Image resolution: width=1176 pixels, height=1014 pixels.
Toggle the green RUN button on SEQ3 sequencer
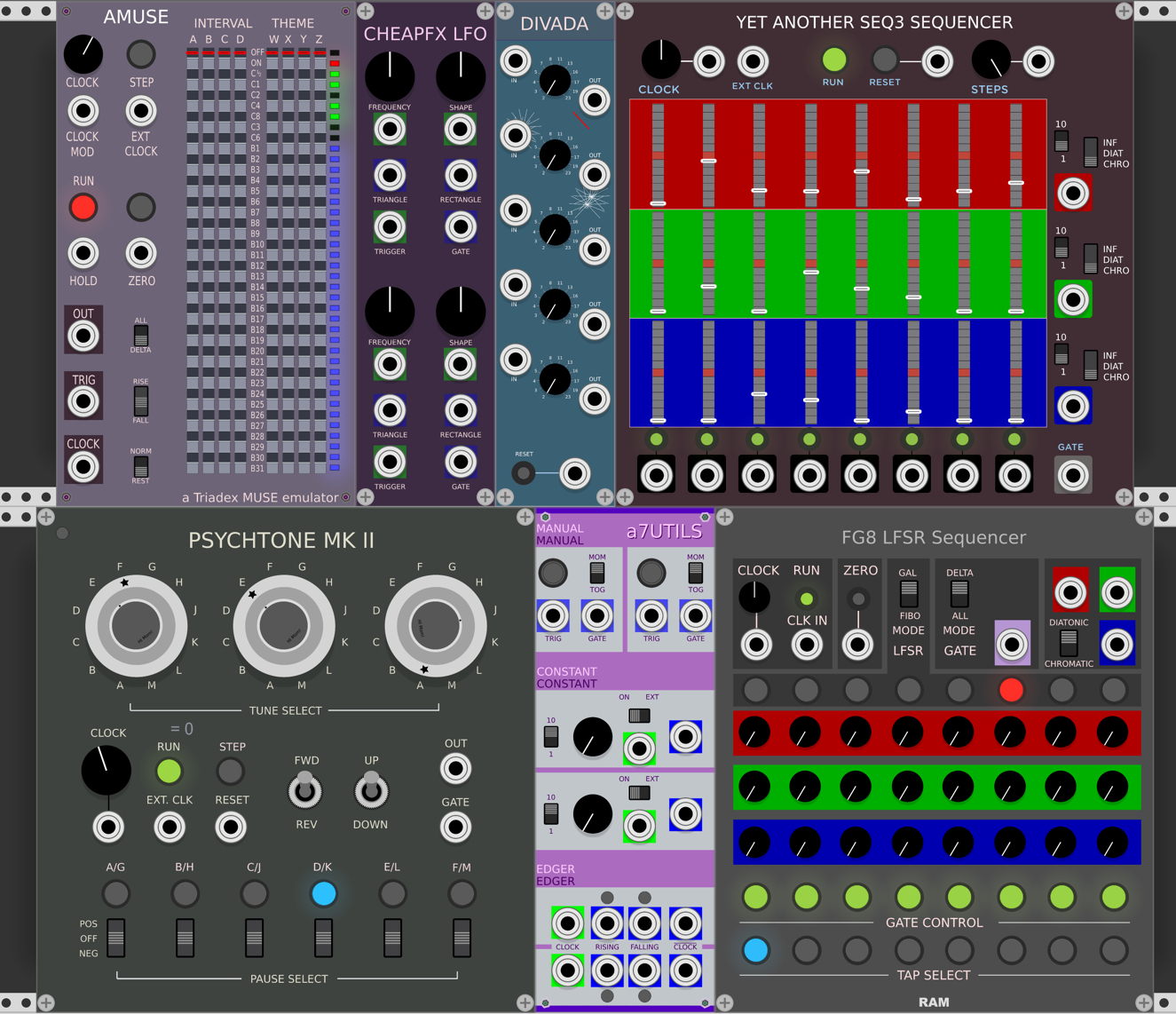click(833, 59)
